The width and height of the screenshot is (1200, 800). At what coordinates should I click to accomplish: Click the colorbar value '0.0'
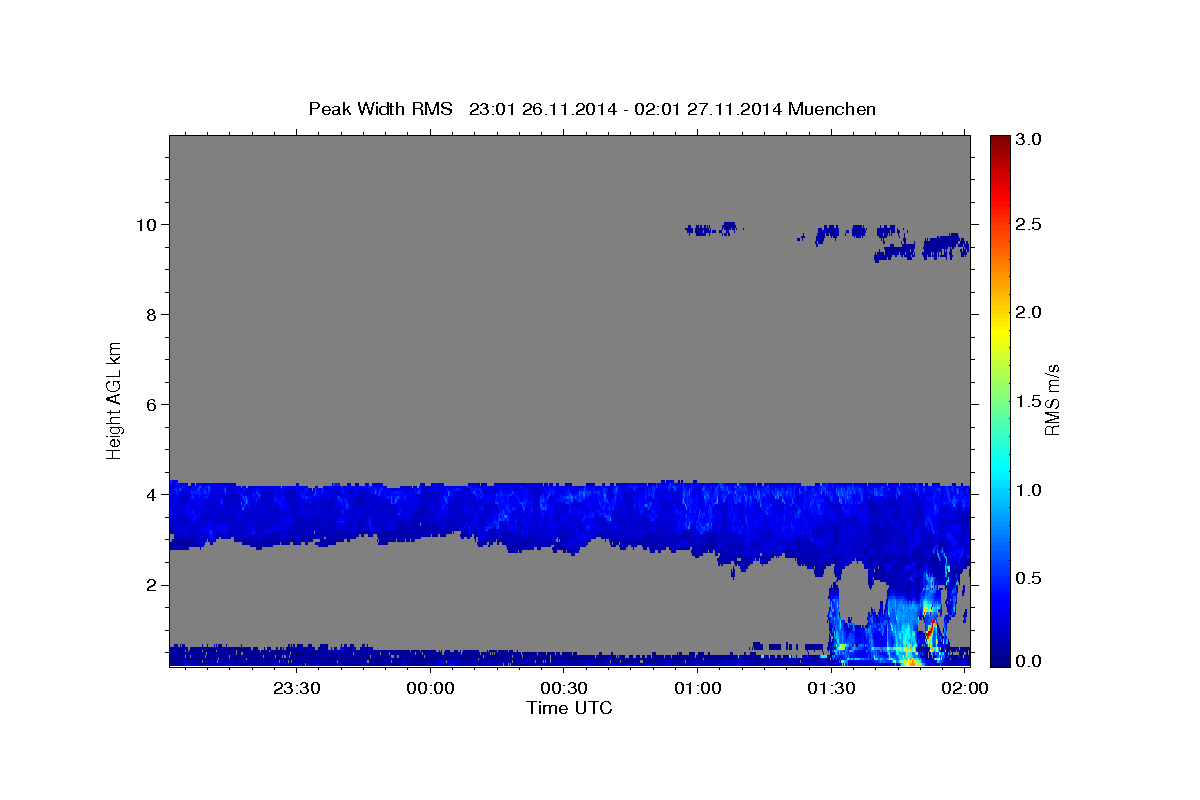click(1030, 660)
